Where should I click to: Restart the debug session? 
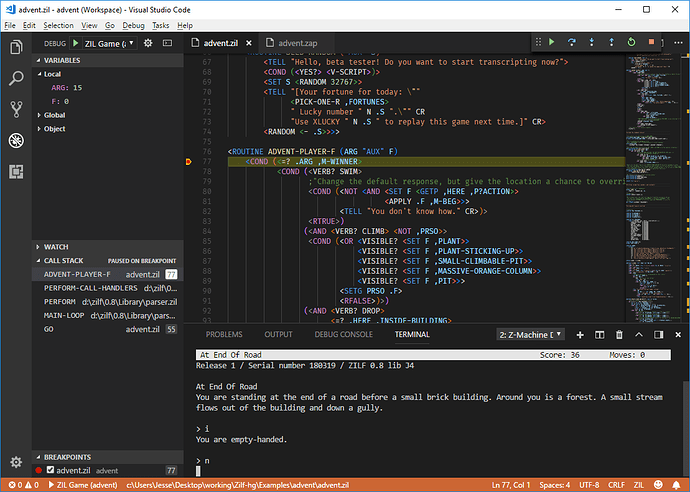631,42
